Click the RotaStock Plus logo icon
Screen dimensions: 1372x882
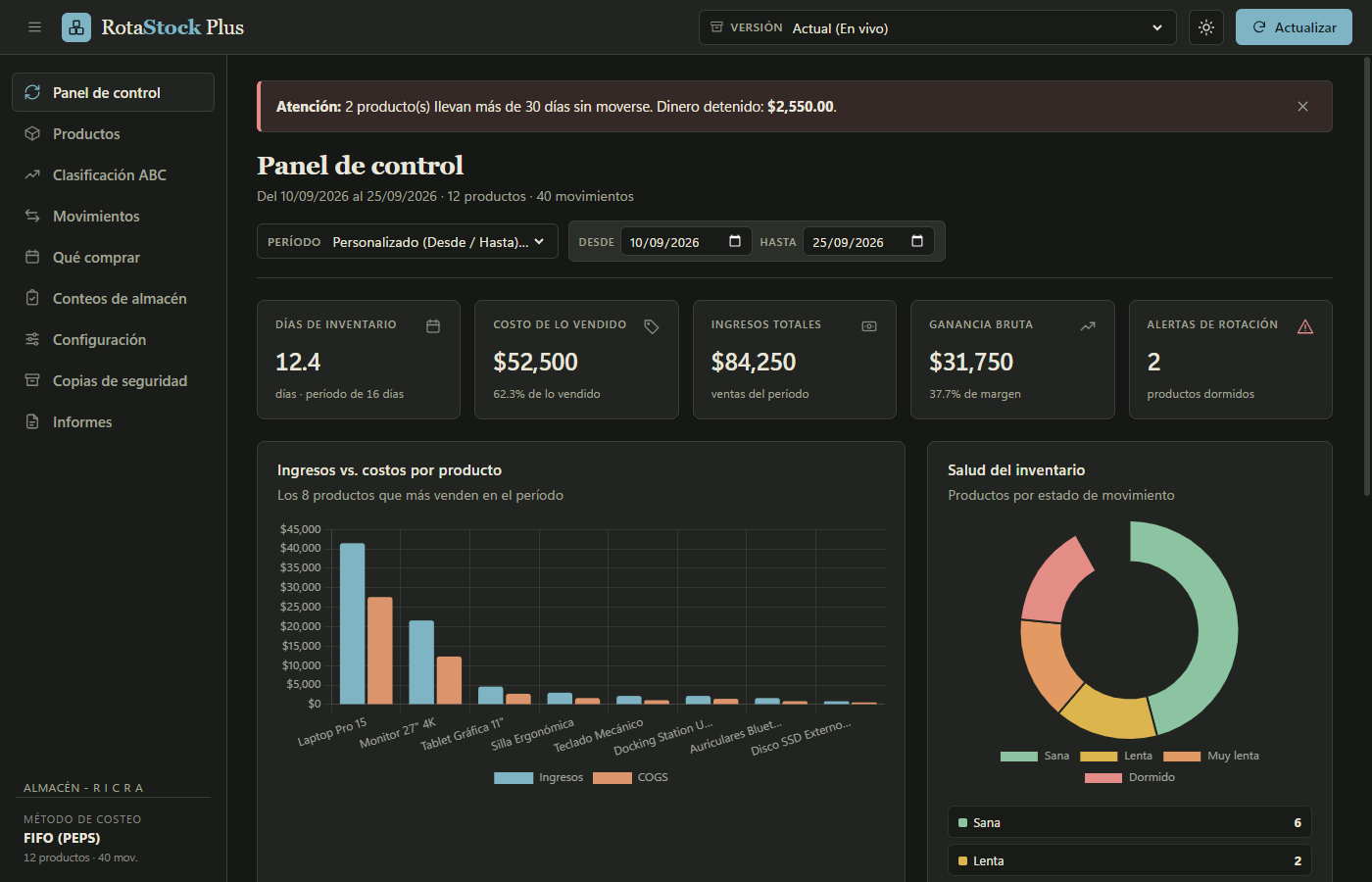pyautogui.click(x=76, y=27)
